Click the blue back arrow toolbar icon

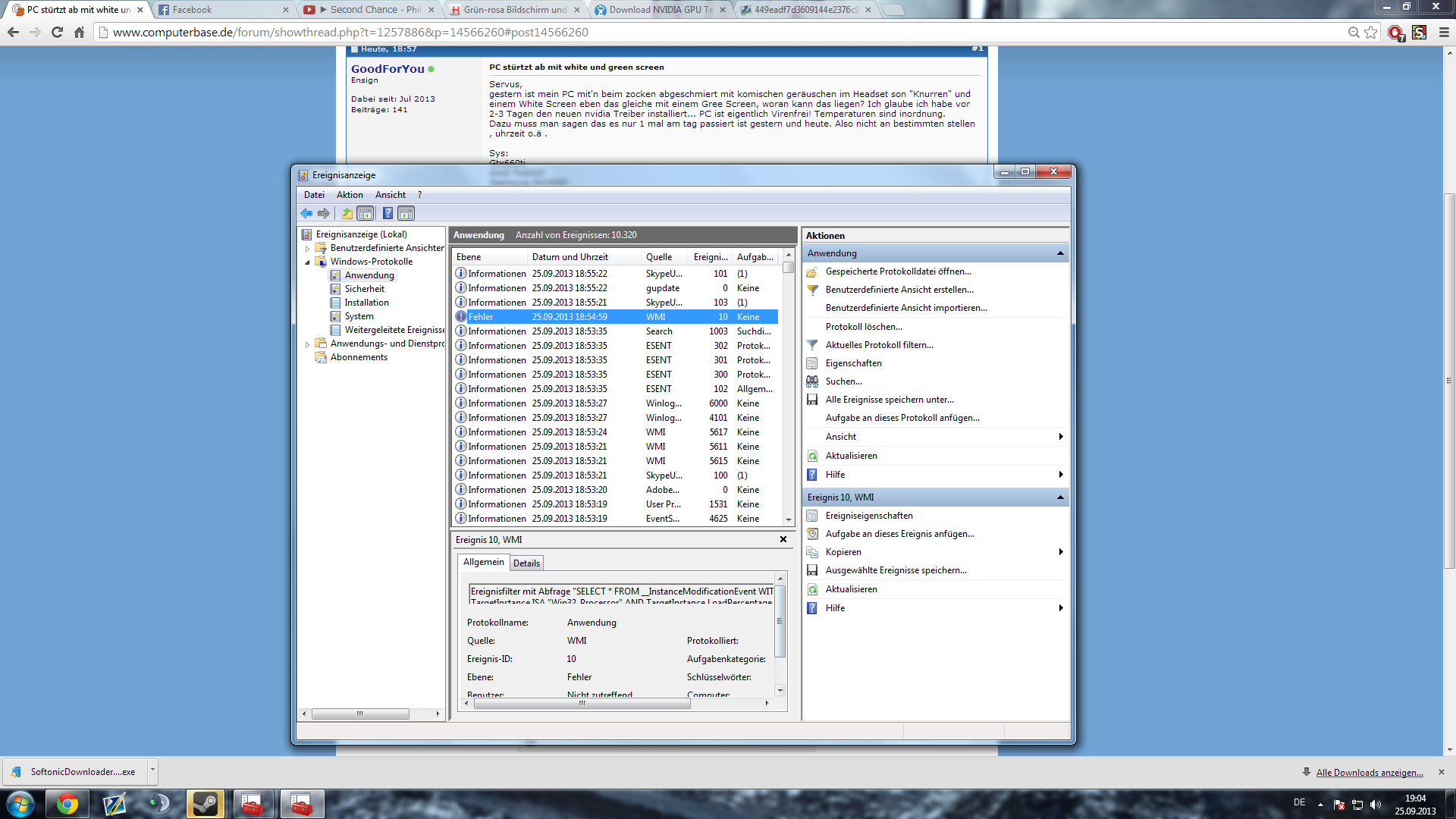click(306, 214)
